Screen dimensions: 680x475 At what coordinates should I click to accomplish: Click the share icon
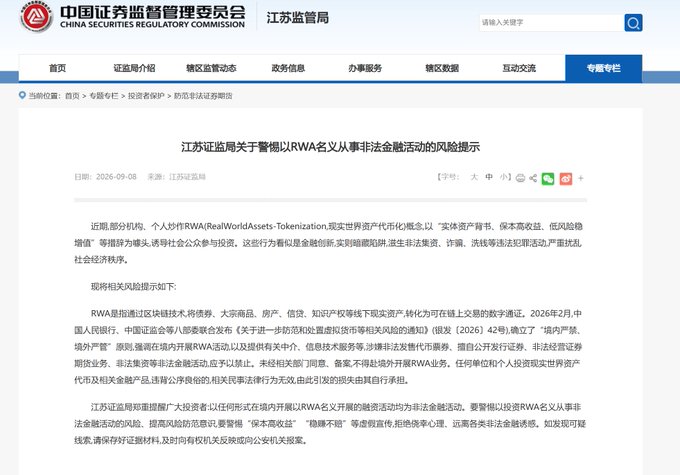point(533,178)
